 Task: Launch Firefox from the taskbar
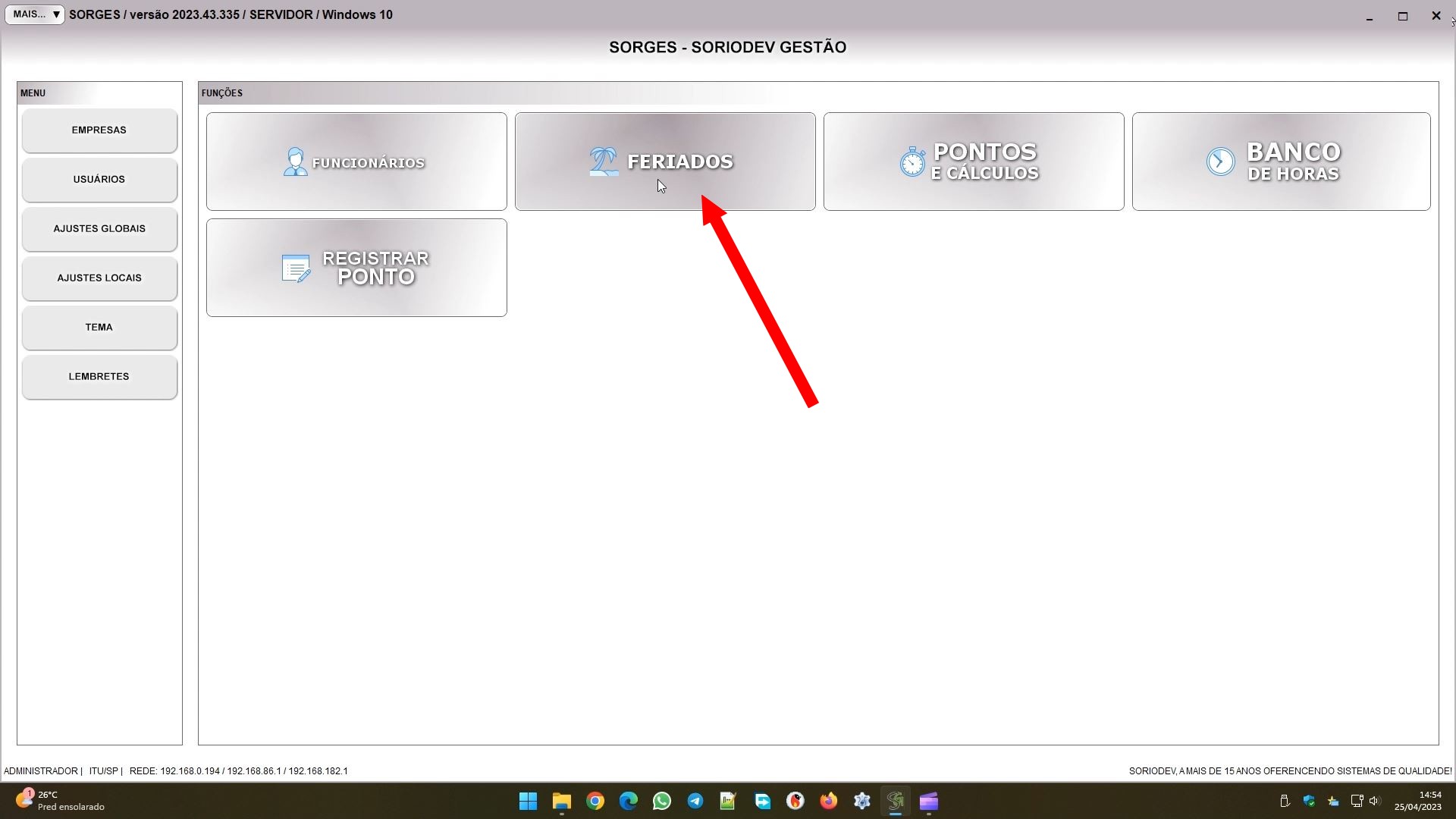pyautogui.click(x=829, y=801)
